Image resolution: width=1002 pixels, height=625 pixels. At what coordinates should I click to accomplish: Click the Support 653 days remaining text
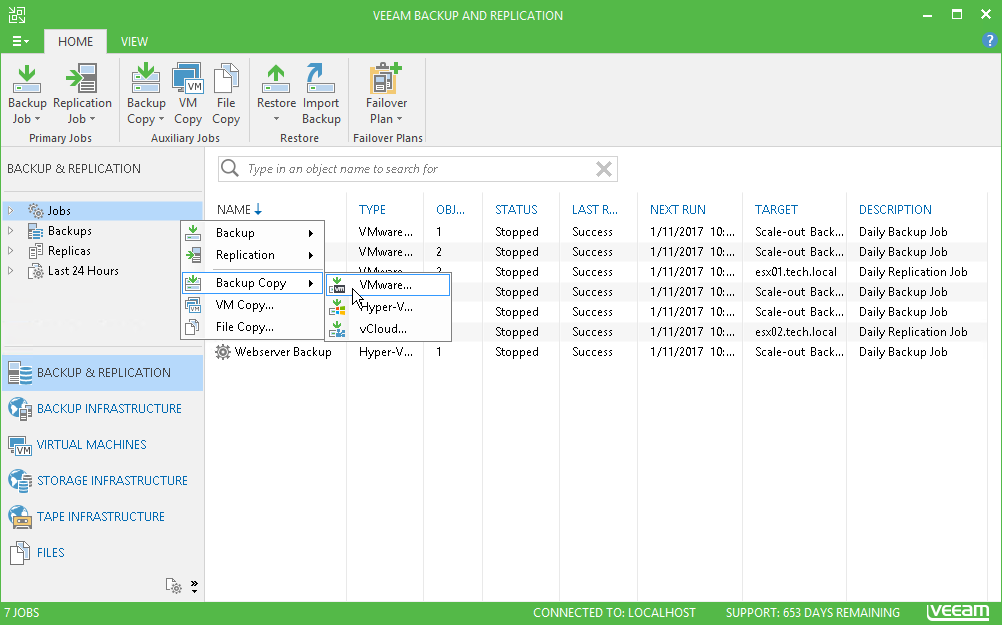812,613
